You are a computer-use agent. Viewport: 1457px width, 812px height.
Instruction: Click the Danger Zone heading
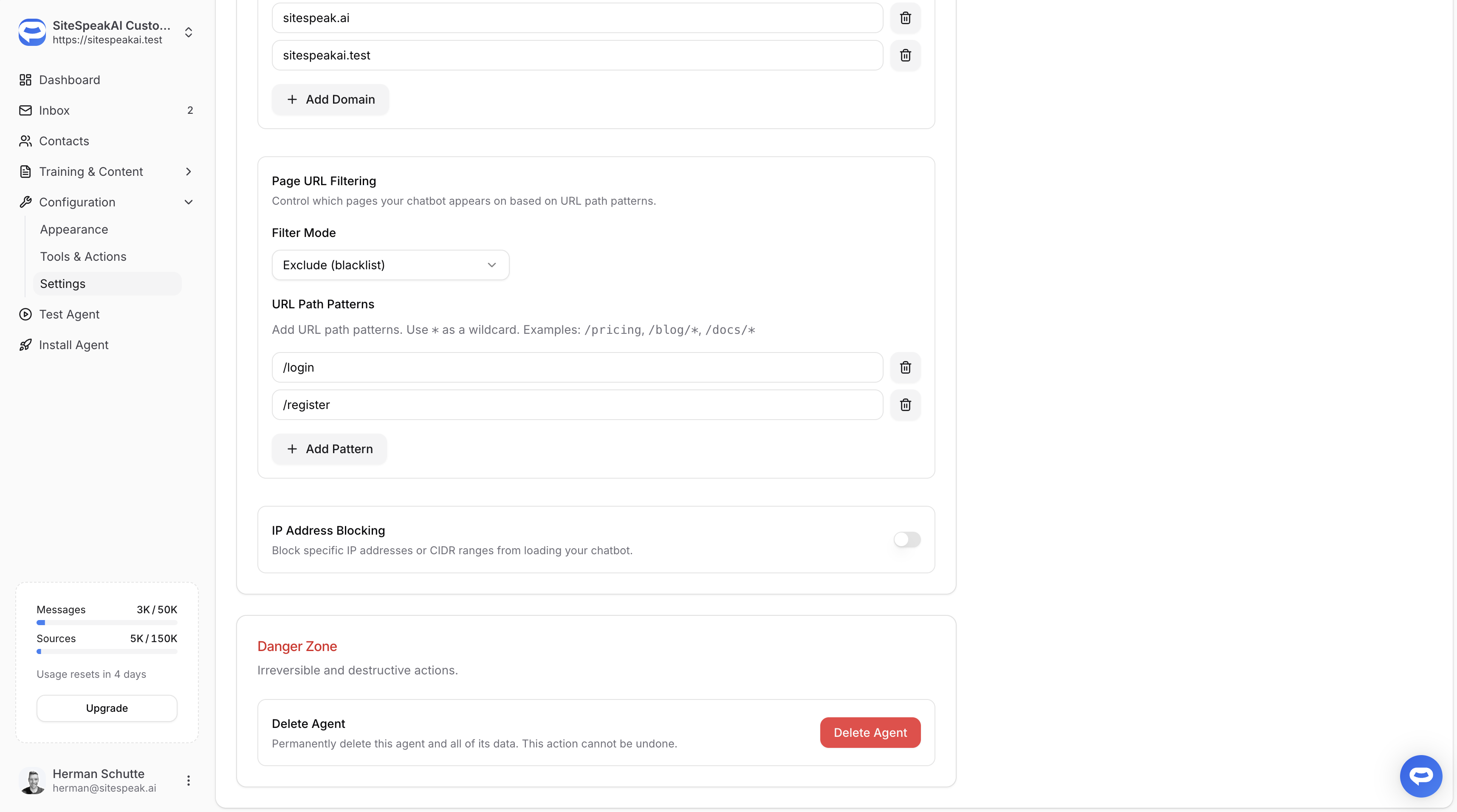click(x=297, y=646)
